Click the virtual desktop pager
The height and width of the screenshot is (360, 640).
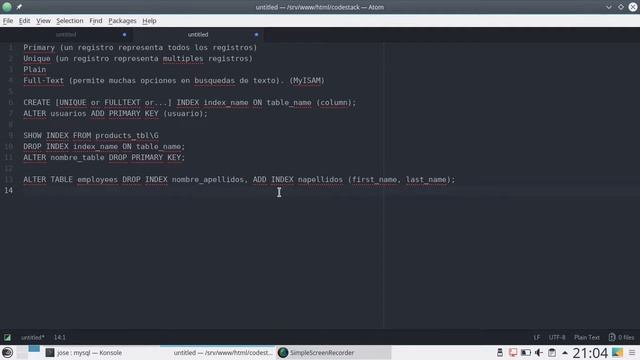pos(29,353)
